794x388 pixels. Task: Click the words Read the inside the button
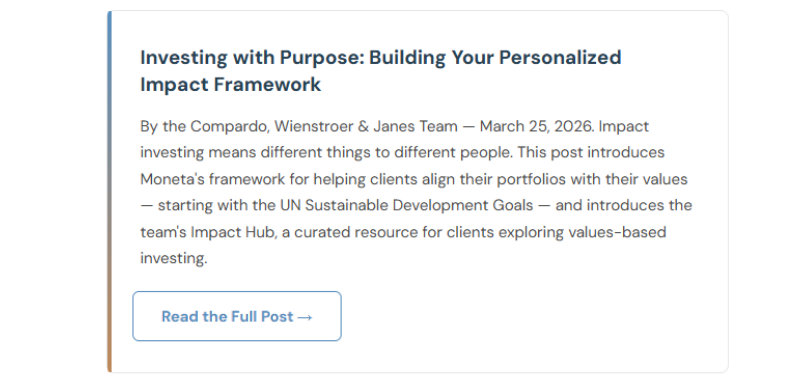(194, 317)
